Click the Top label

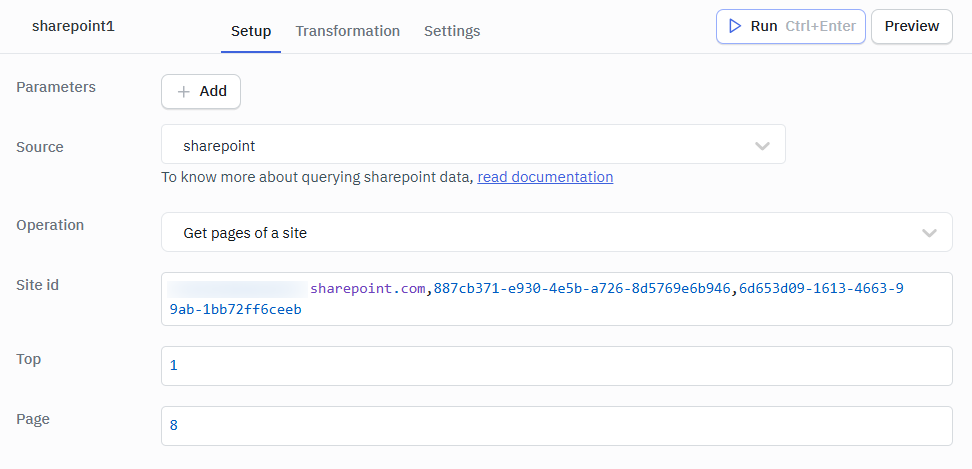coord(29,359)
